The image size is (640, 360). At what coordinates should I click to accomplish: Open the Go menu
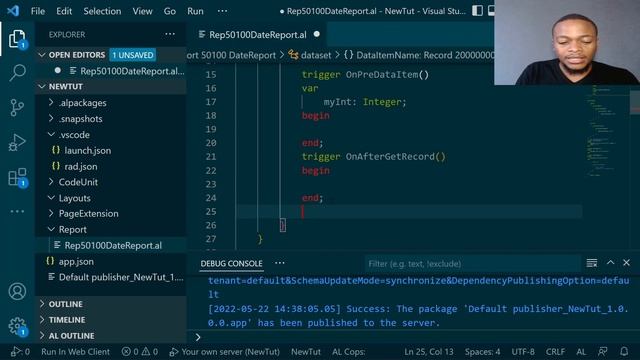coord(170,11)
